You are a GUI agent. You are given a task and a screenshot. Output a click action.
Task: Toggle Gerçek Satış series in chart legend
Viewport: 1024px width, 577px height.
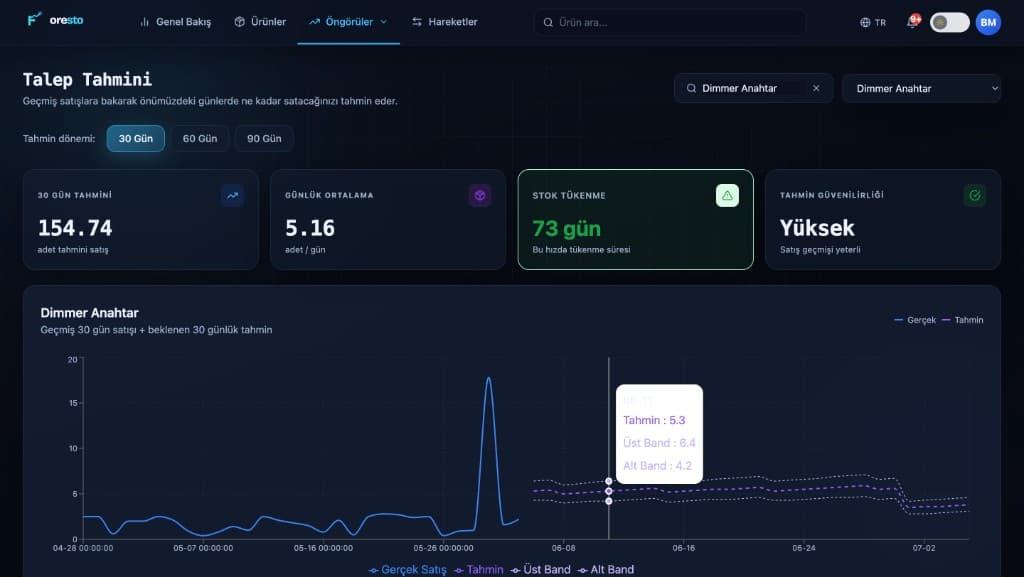[408, 570]
